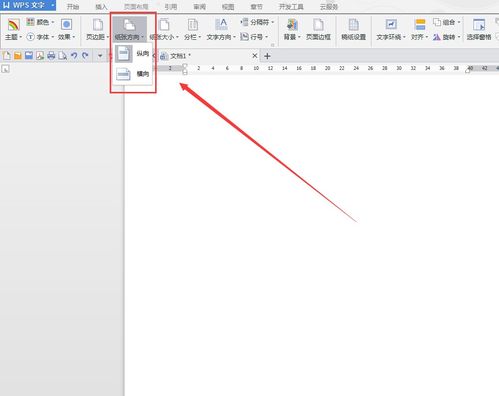The image size is (499, 396).
Task: Open the 选择窗格 selection pane
Action: (479, 29)
